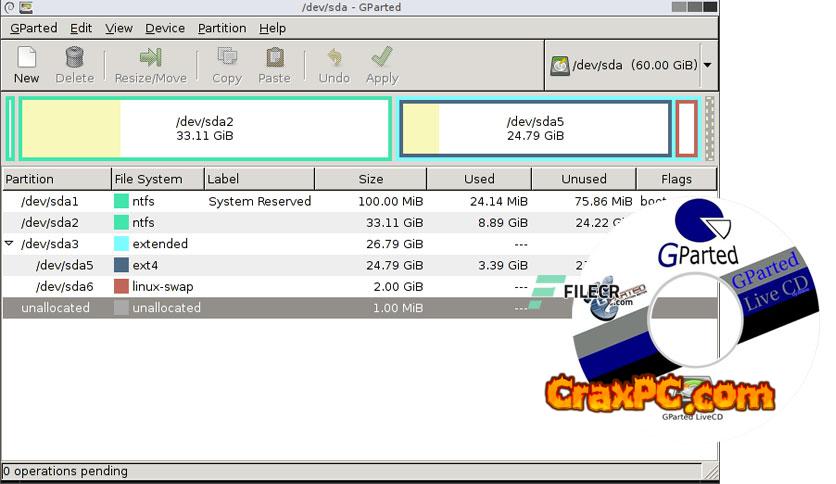Select the /dev/sda2 block in disk map

pyautogui.click(x=205, y=128)
